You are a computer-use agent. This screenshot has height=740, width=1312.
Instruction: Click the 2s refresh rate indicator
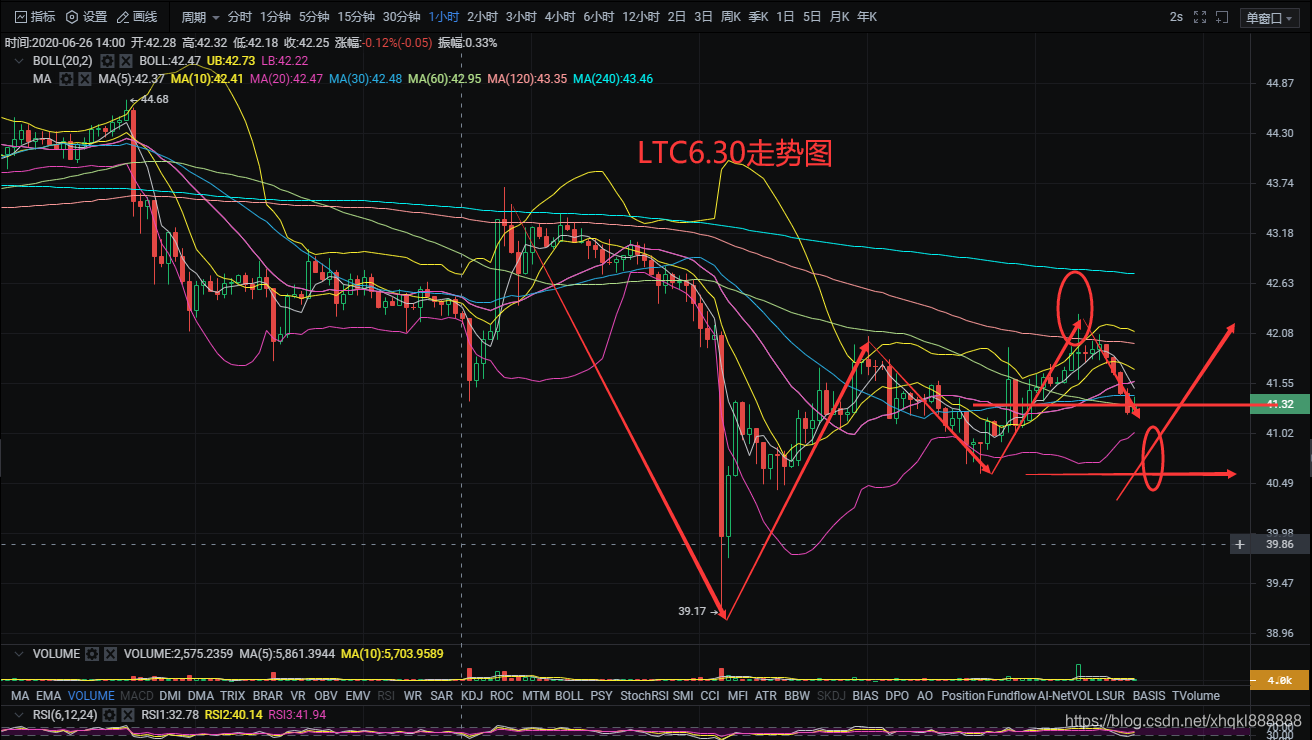(x=1176, y=17)
